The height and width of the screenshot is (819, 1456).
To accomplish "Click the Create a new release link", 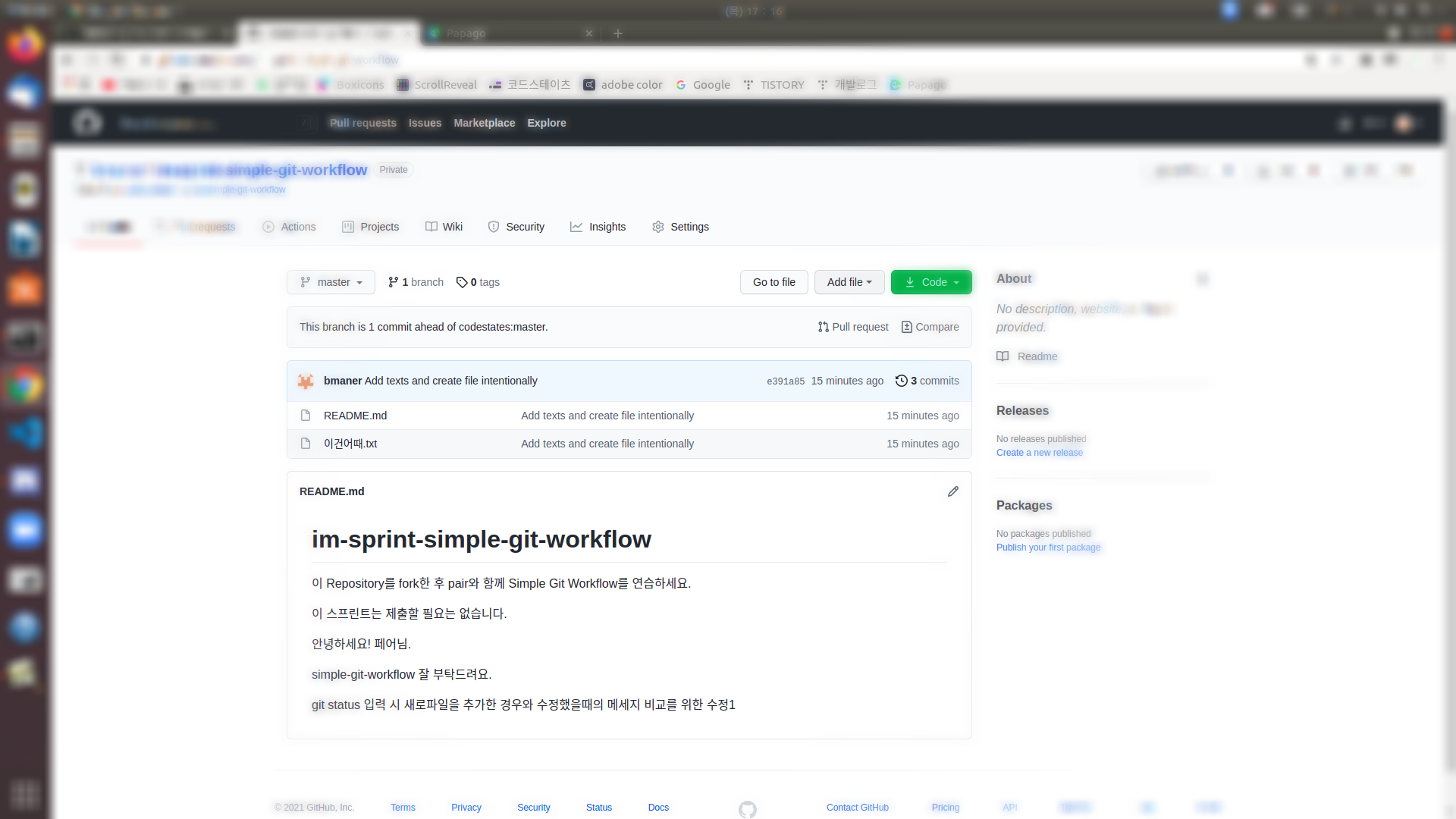I will 1039,453.
